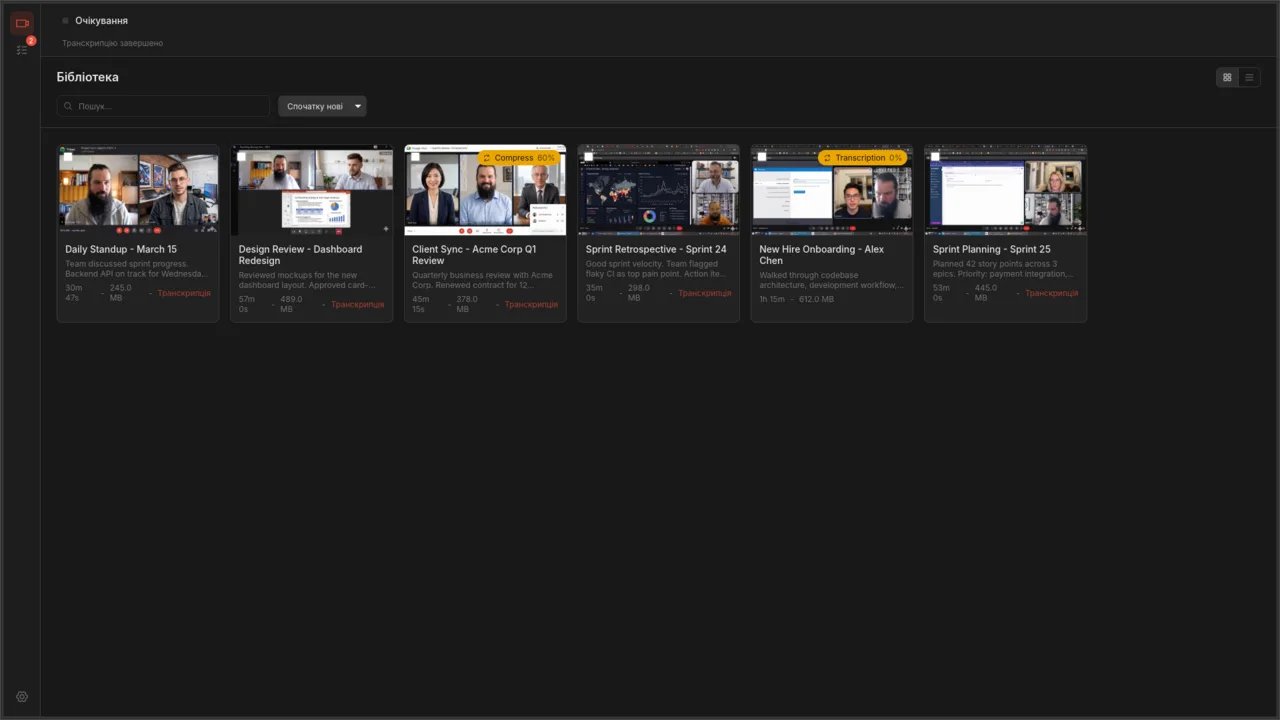This screenshot has width=1280, height=720.
Task: Open the task queue sidebar icon
Action: (22, 49)
